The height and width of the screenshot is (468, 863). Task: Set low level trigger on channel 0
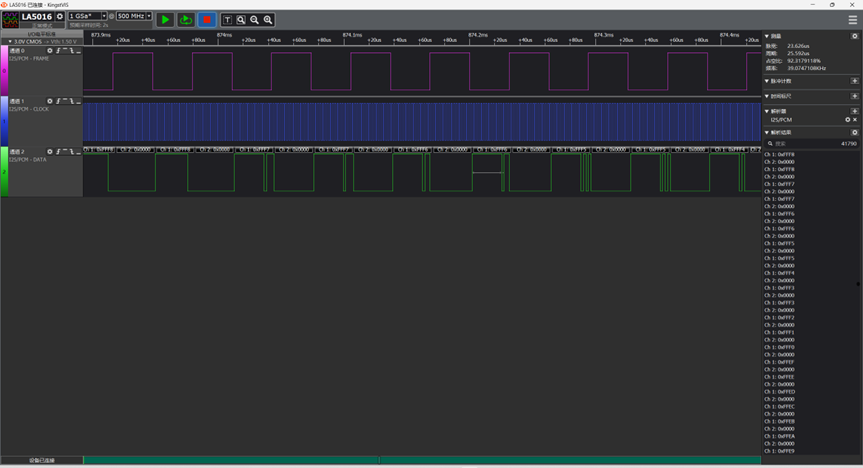78,51
